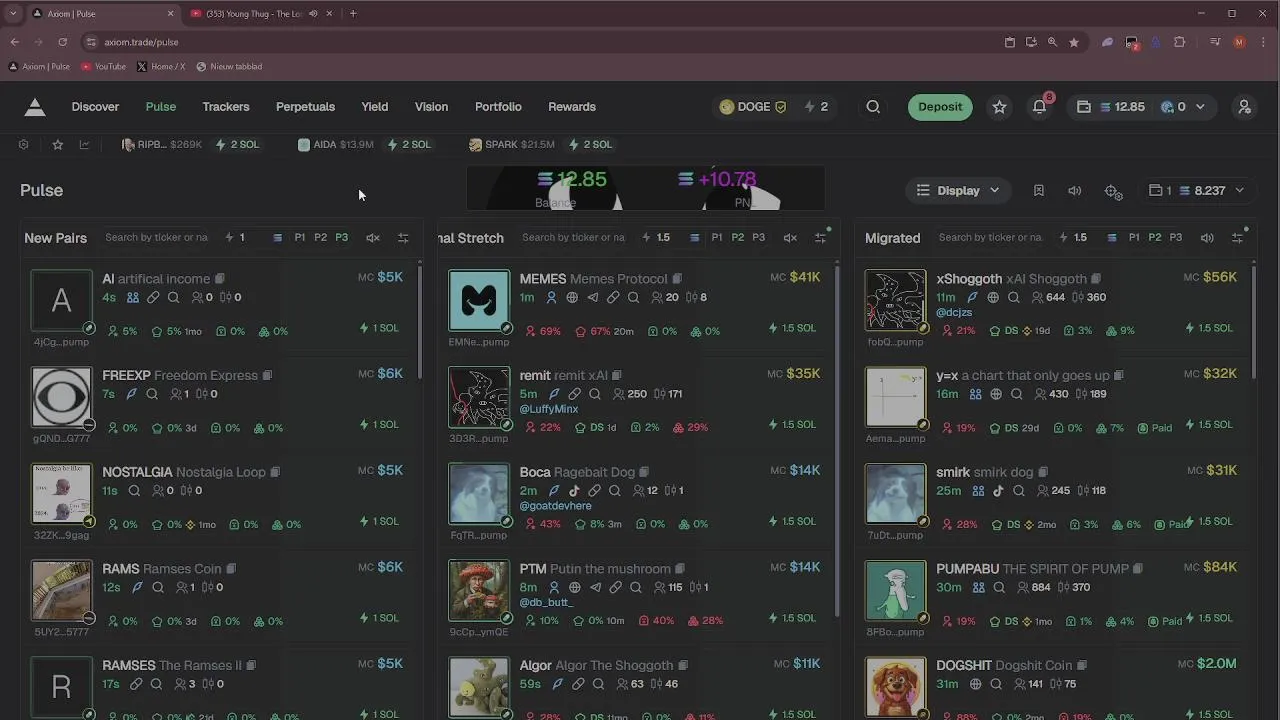Viewport: 1280px width, 720px height.
Task: Open YouTube bookmark in bookmarks bar
Action: 103,67
